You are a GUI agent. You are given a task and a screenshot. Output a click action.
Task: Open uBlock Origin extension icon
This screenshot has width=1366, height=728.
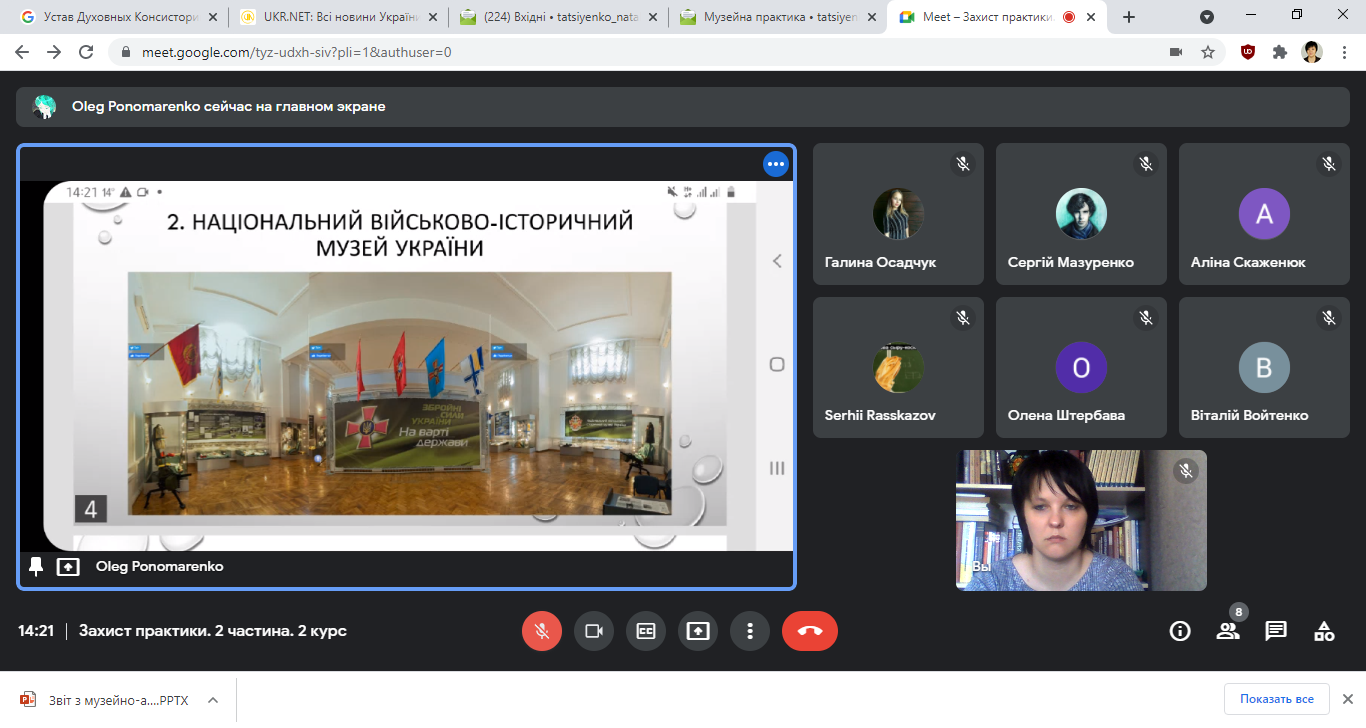coord(1248,52)
